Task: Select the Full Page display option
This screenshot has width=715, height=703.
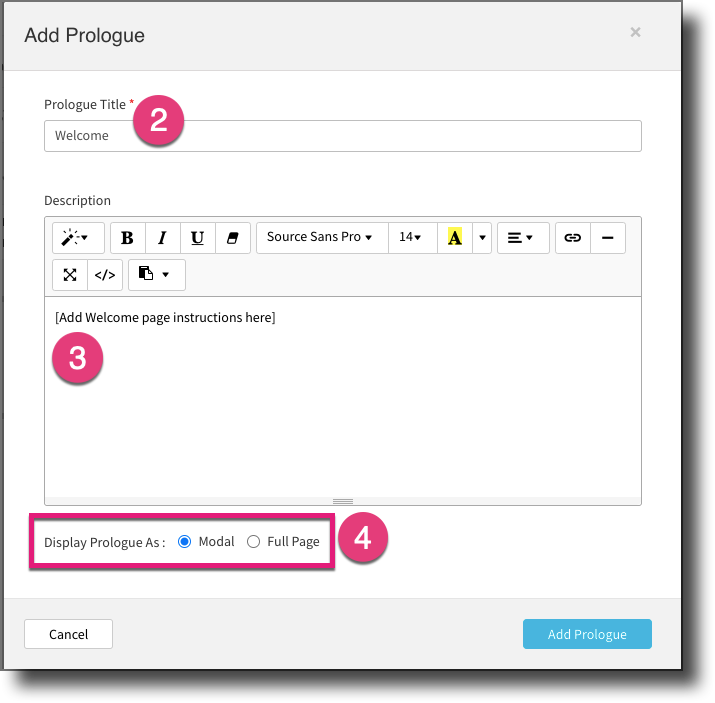Action: coord(254,542)
